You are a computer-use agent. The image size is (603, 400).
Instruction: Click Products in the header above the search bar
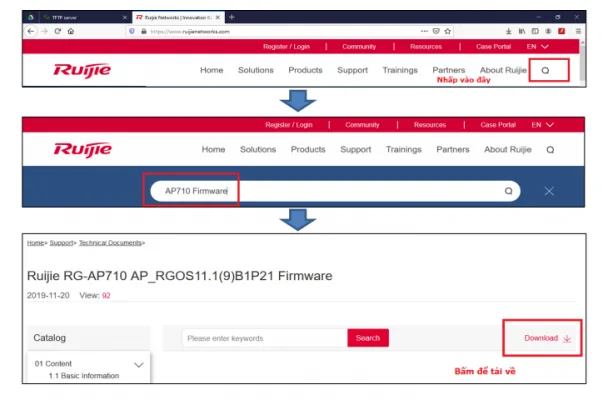coord(308,149)
